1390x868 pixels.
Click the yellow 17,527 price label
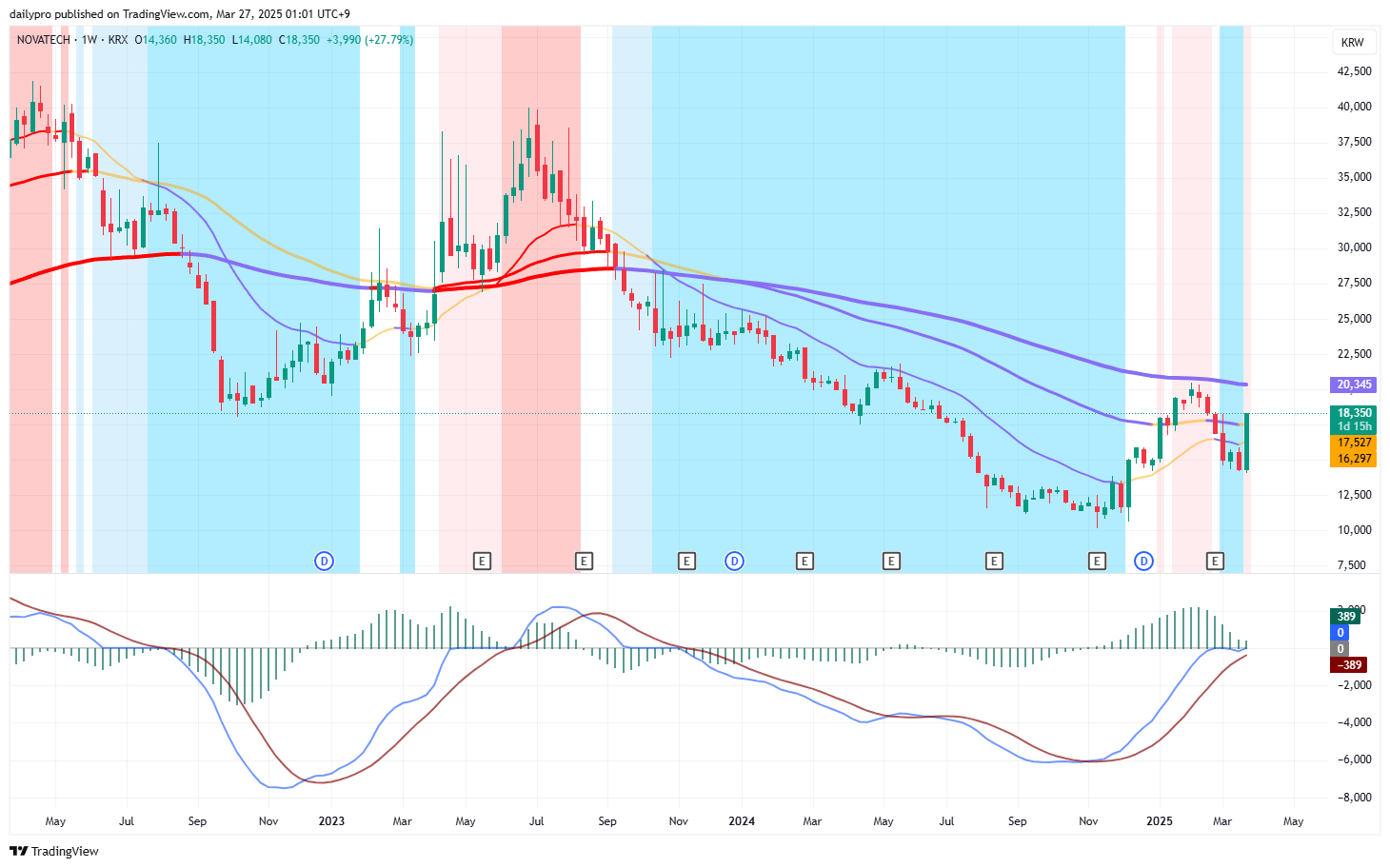(x=1354, y=443)
